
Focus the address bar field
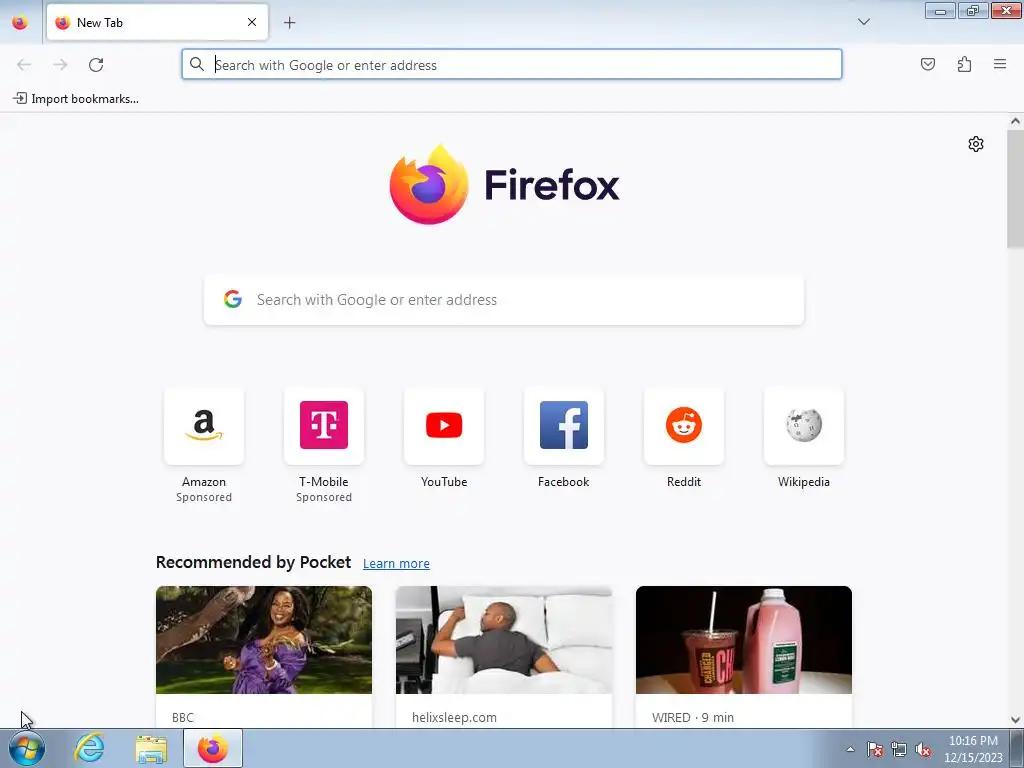(x=511, y=64)
